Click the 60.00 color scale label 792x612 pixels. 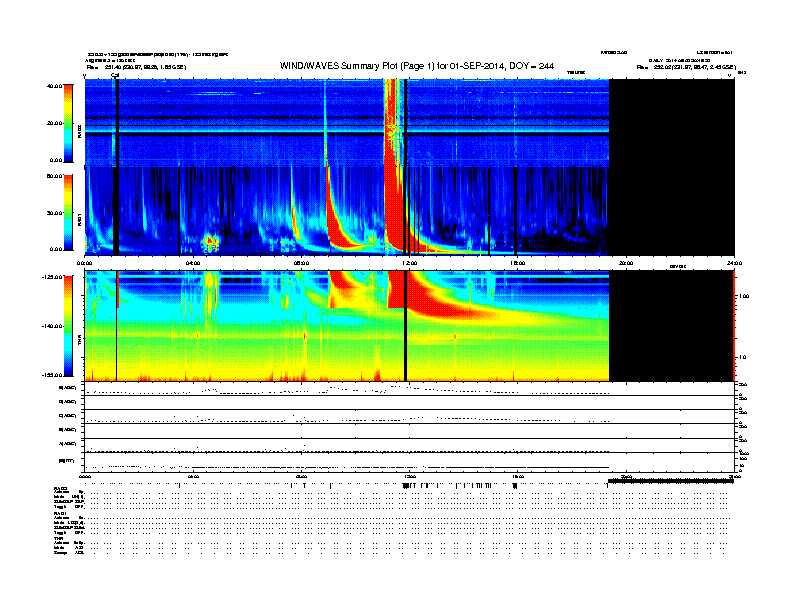(x=54, y=176)
